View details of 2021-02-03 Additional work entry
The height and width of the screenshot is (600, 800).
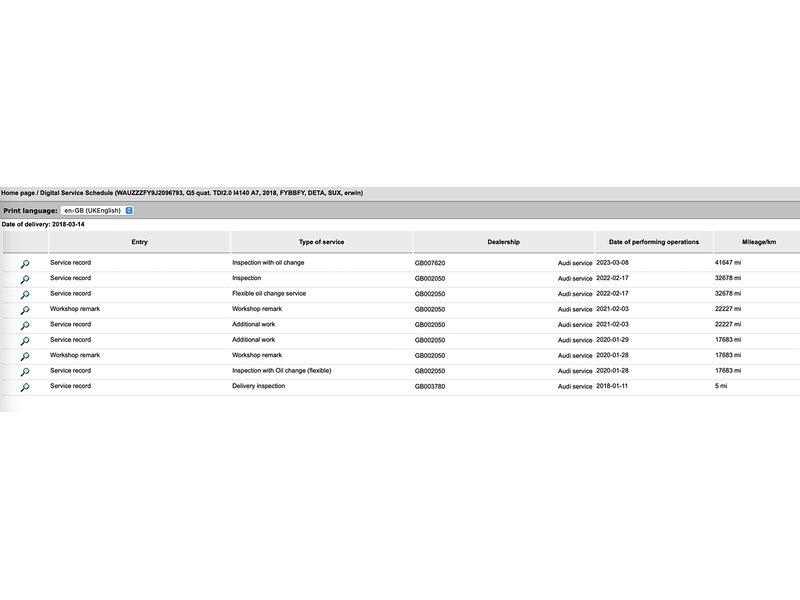click(25, 325)
